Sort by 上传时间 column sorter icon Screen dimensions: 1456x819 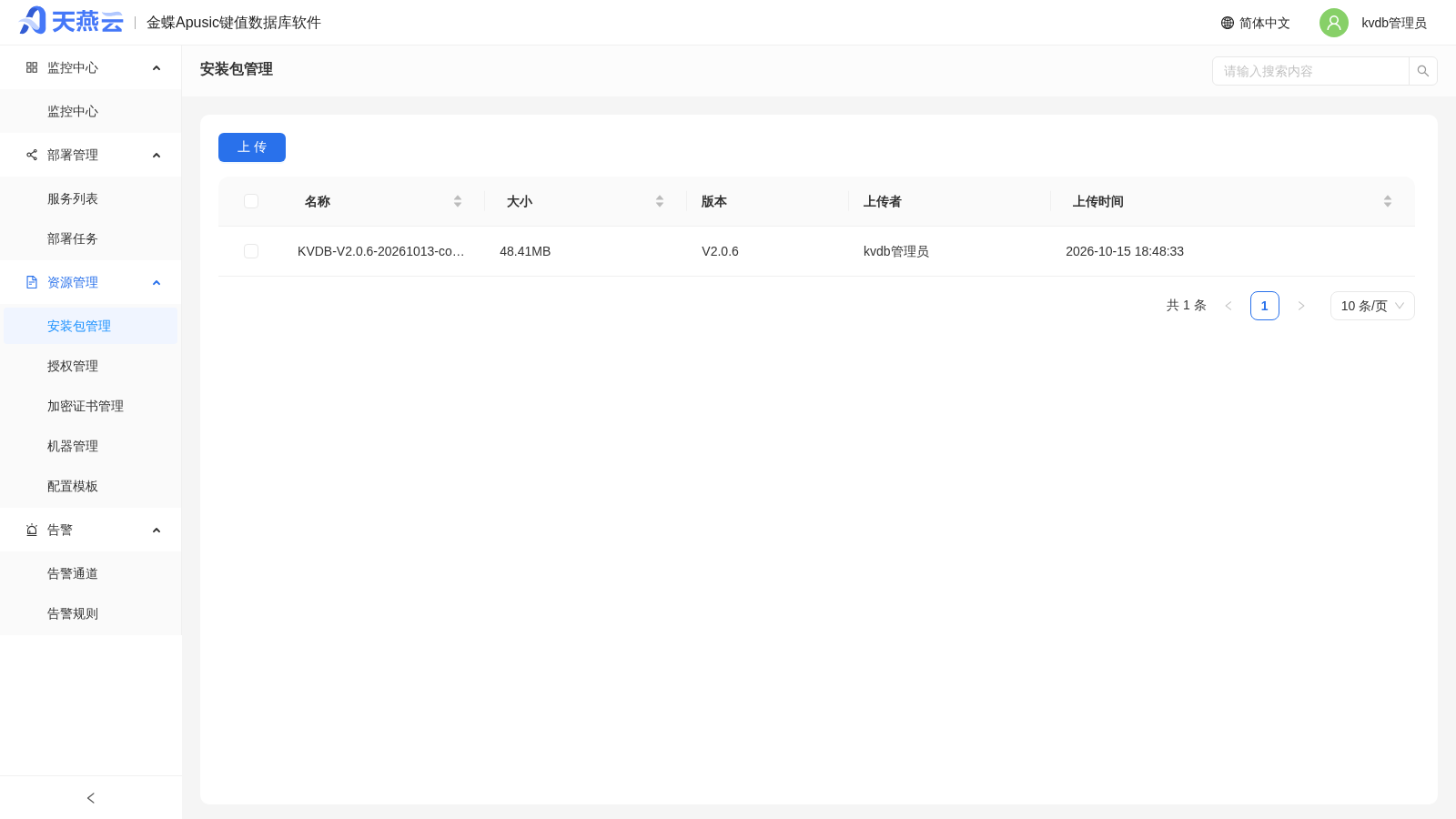(x=1388, y=201)
